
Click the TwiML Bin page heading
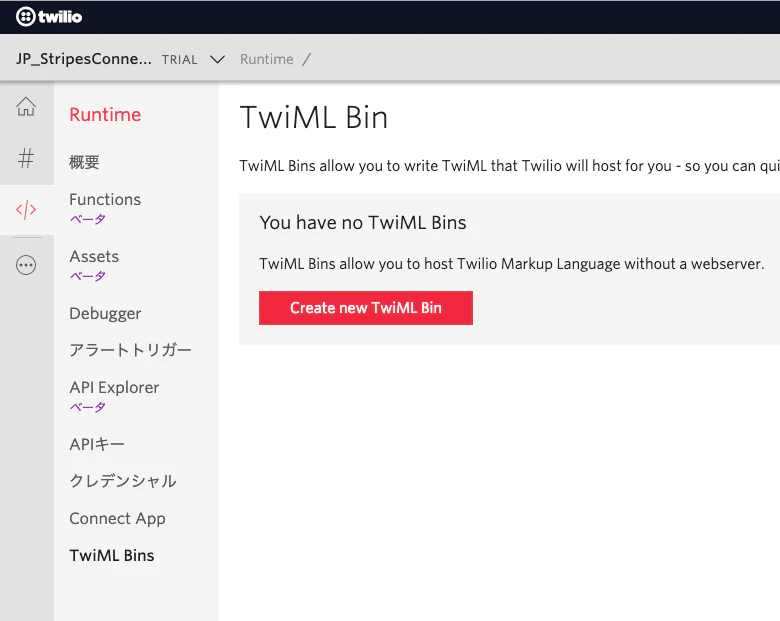[313, 117]
